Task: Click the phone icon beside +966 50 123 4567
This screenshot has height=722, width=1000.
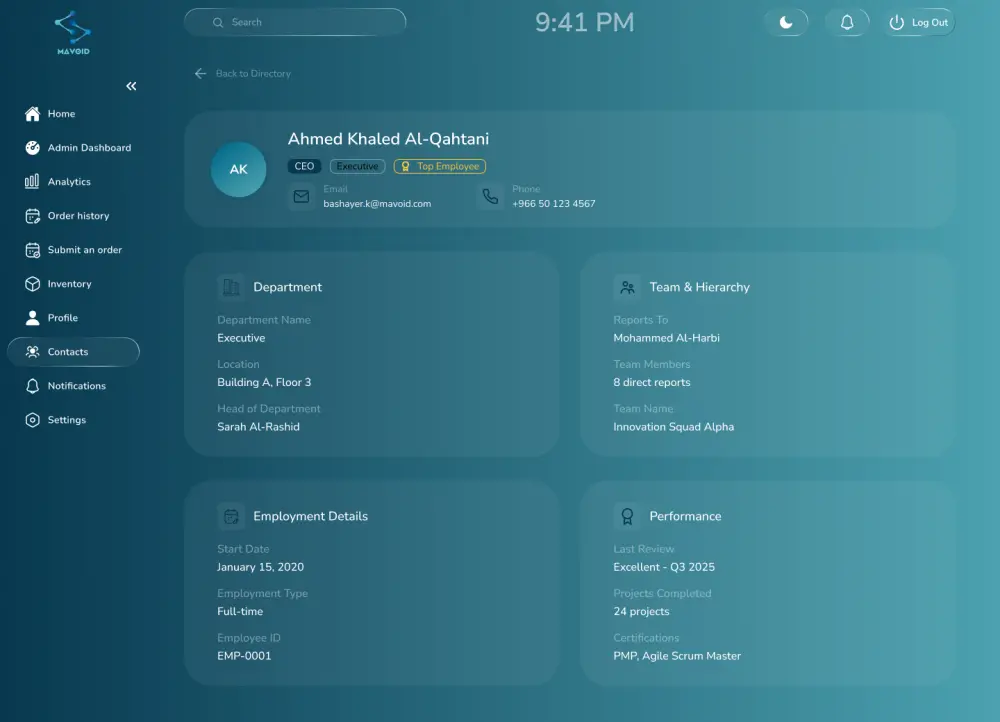Action: pos(489,197)
